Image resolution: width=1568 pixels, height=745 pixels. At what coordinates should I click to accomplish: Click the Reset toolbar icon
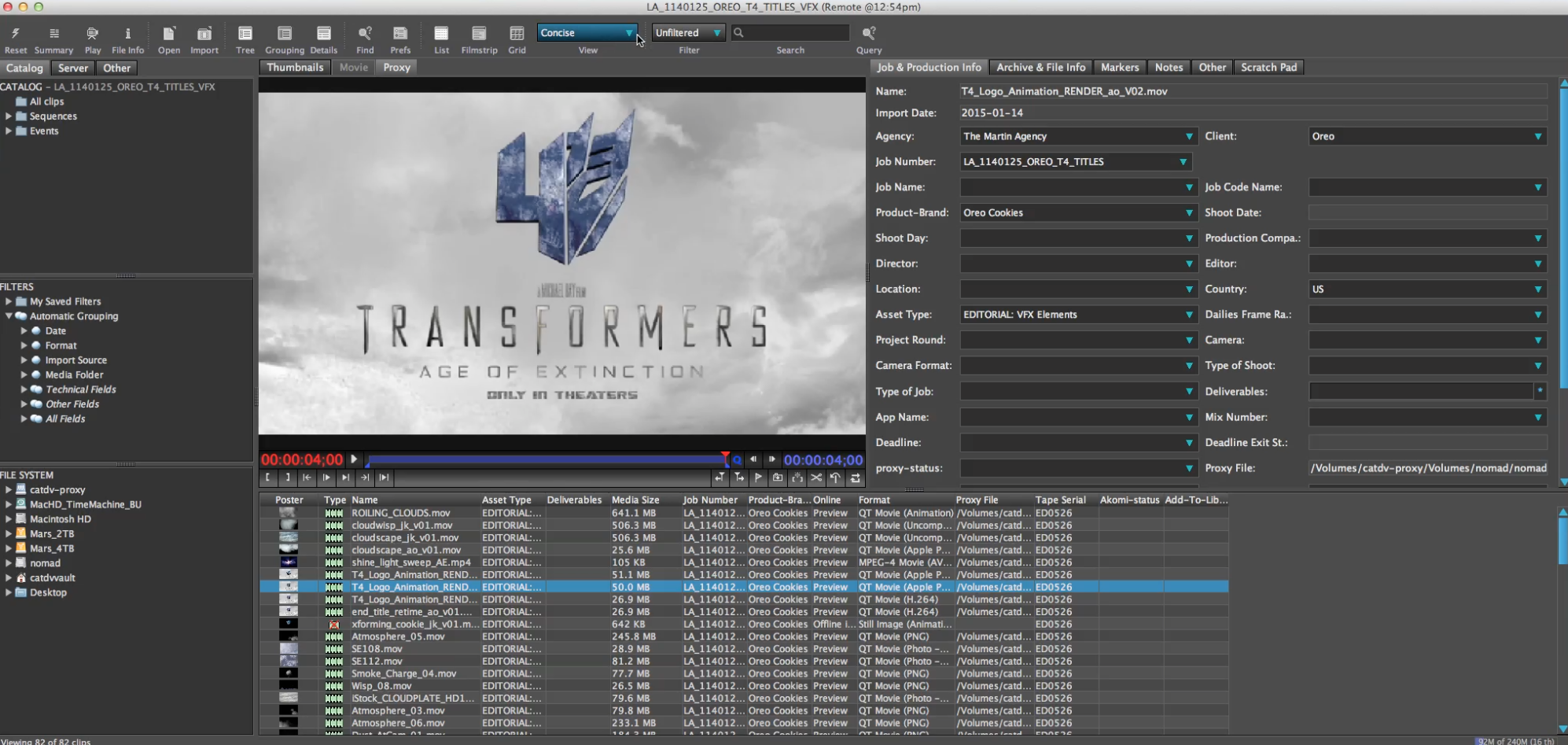pos(16,33)
